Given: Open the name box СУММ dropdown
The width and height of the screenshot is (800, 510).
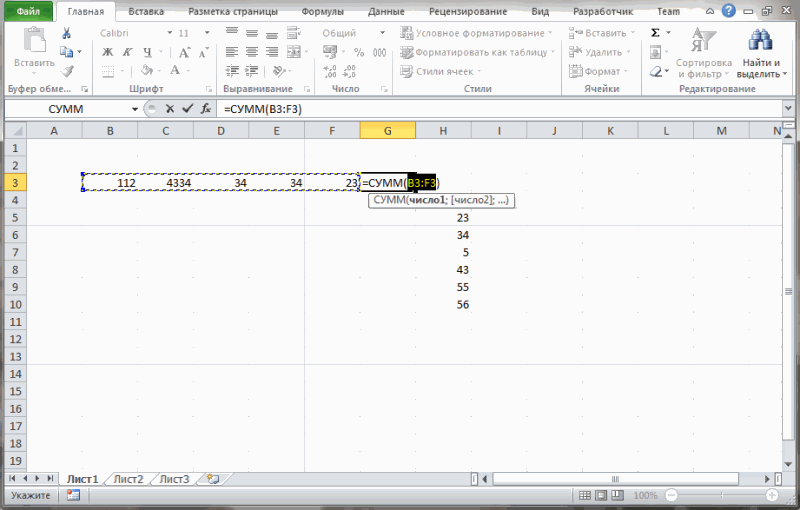Looking at the screenshot, I should tap(135, 109).
